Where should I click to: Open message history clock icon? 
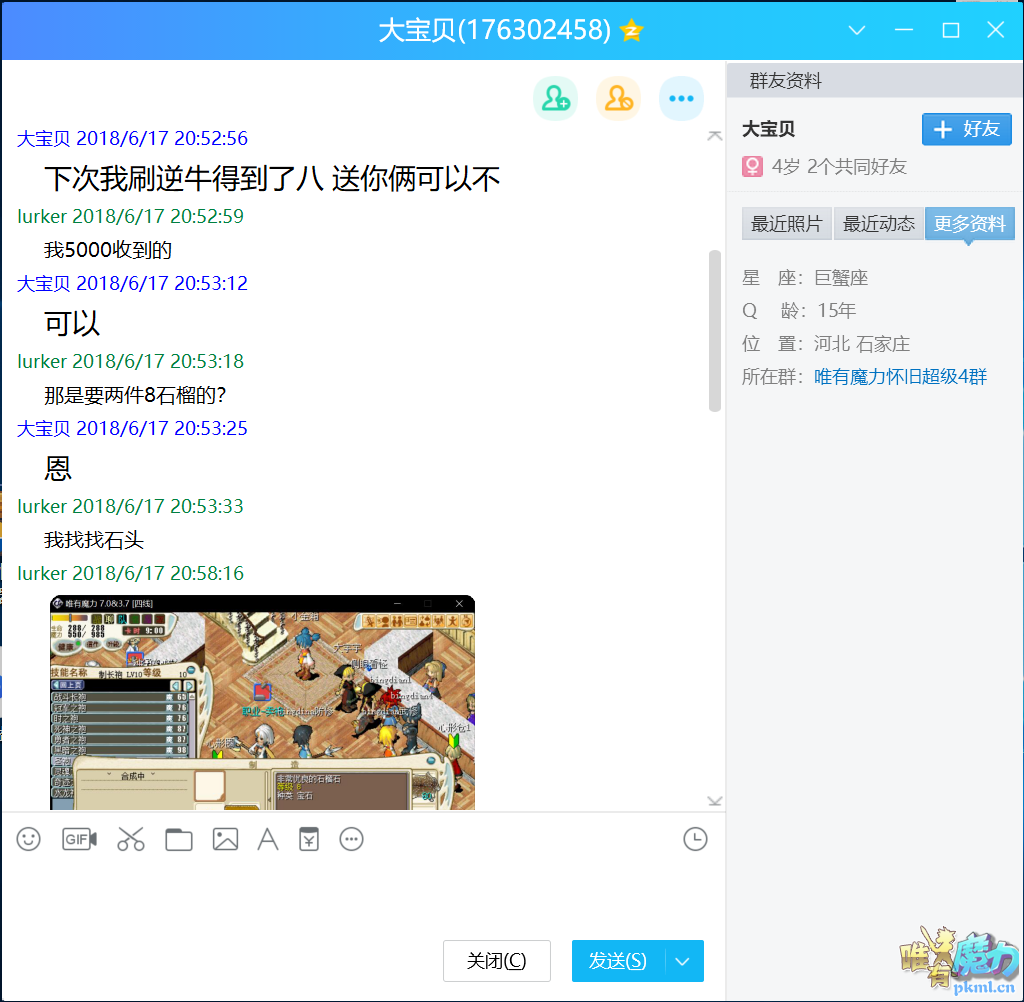[x=695, y=839]
